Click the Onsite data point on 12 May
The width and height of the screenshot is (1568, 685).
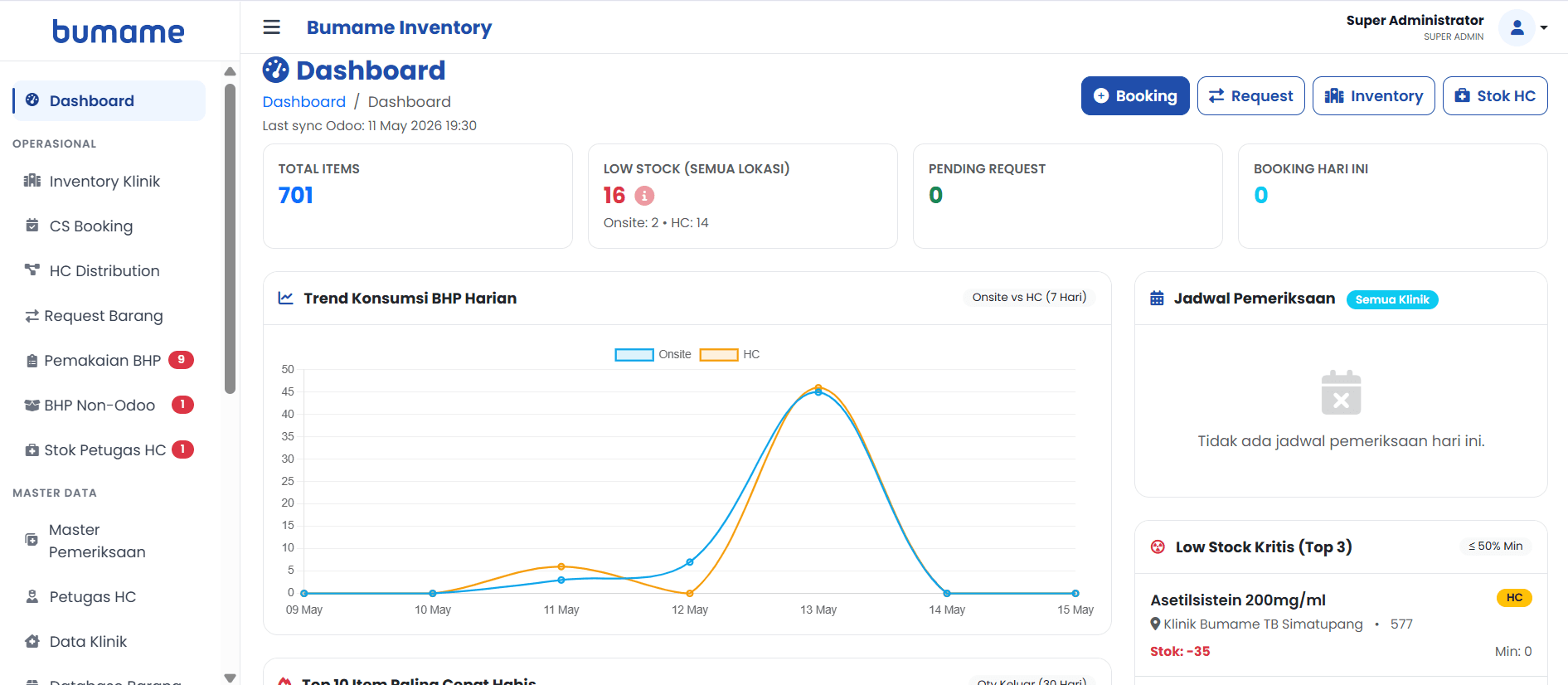690,562
